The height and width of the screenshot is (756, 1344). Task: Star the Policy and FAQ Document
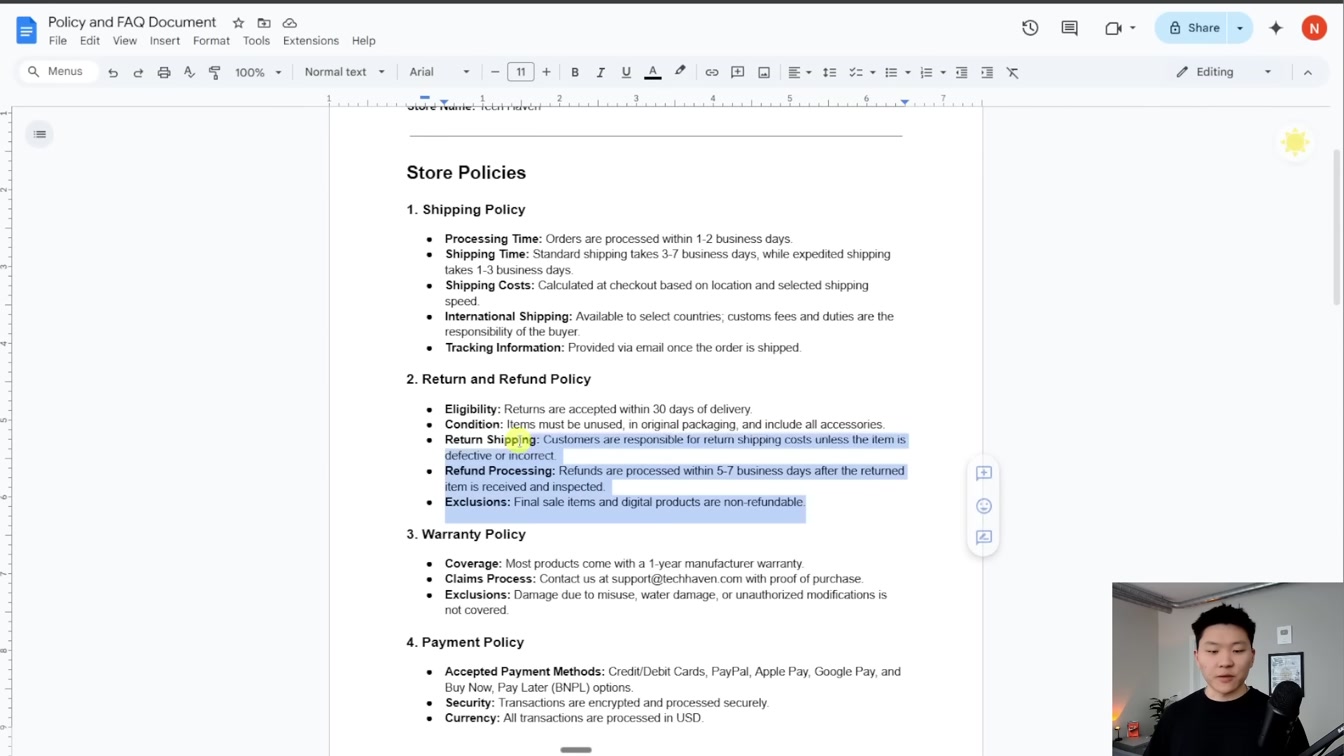(x=238, y=23)
